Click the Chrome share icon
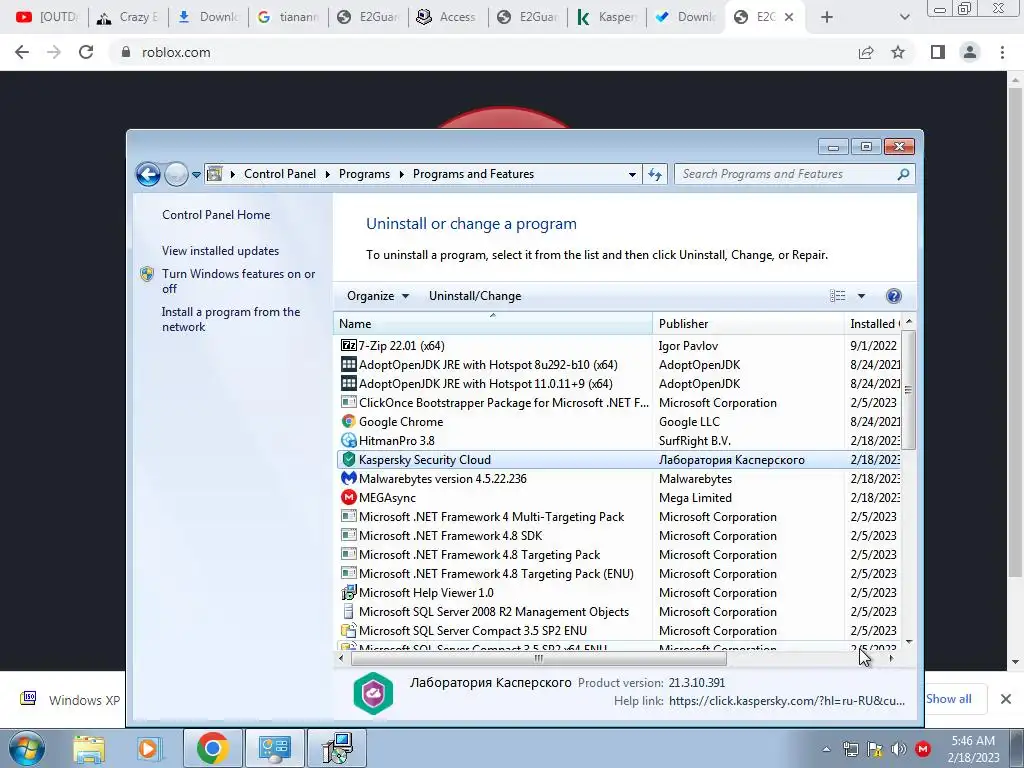The image size is (1024, 768). click(x=866, y=52)
